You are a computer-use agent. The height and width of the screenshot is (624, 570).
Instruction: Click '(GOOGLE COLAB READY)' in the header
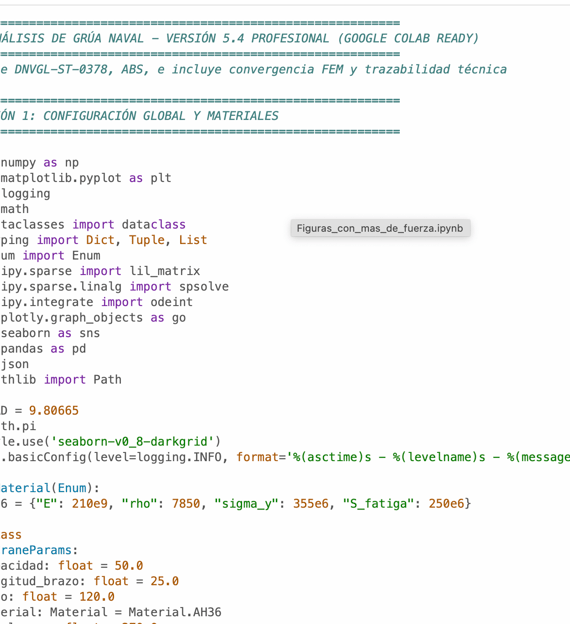[x=408, y=39]
